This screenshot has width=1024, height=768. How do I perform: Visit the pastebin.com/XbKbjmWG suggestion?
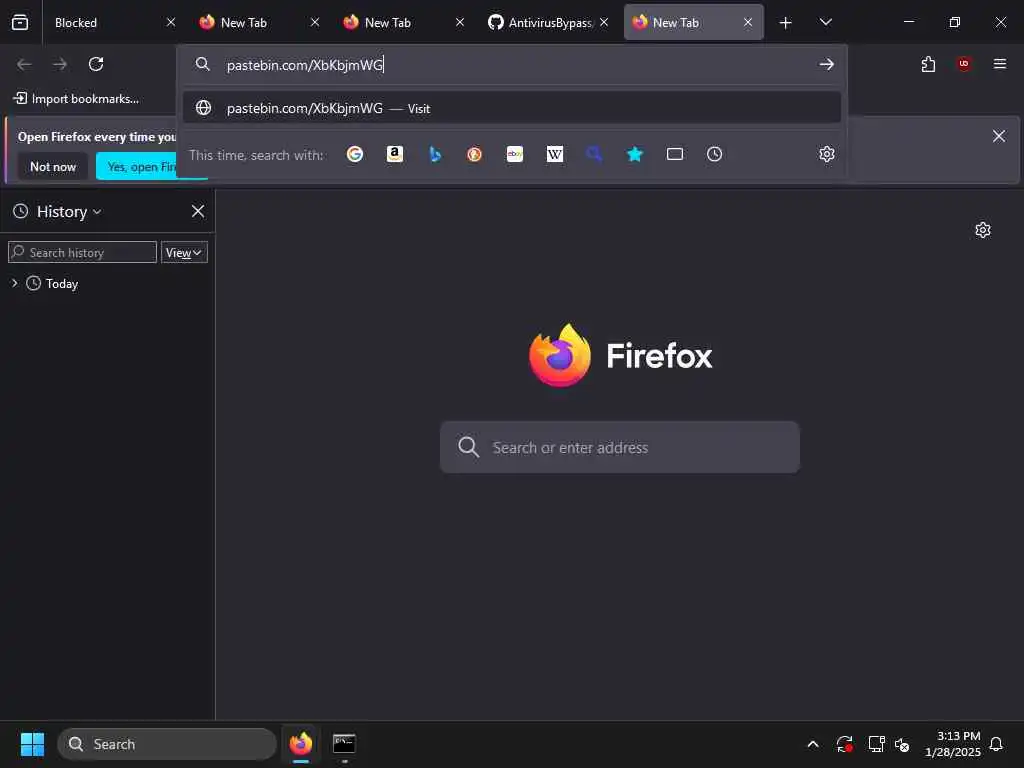click(x=511, y=108)
